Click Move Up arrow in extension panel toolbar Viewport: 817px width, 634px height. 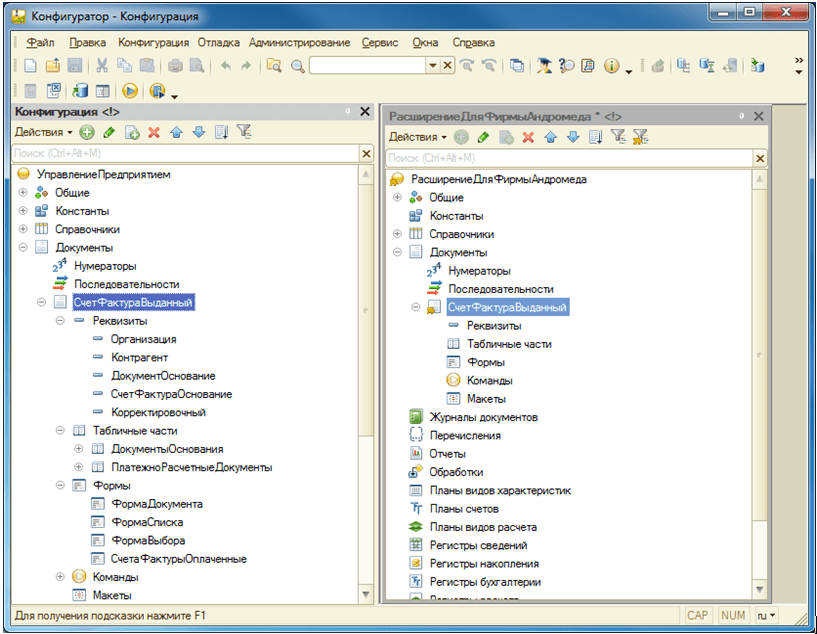(550, 137)
